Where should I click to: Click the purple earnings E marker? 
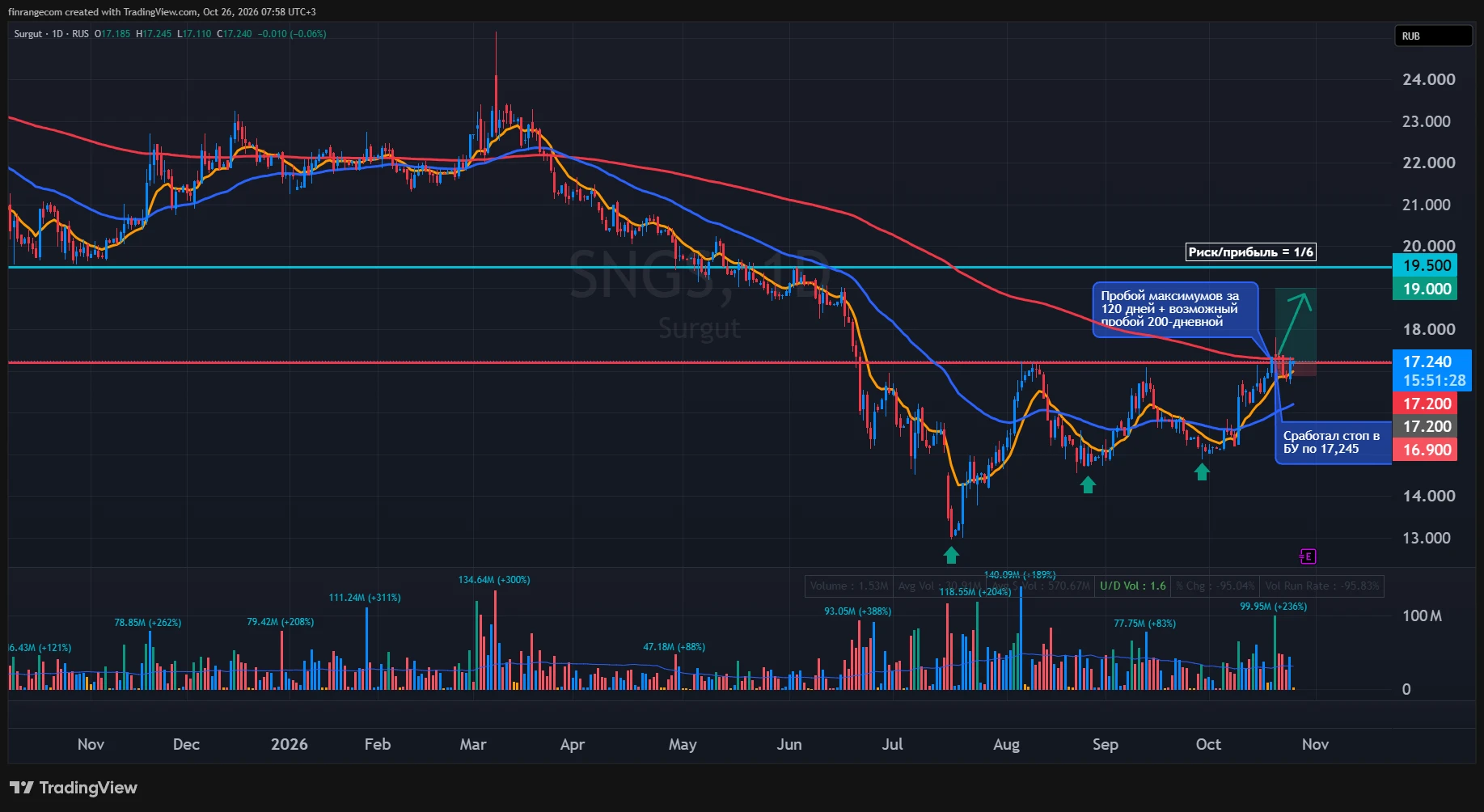click(1308, 556)
